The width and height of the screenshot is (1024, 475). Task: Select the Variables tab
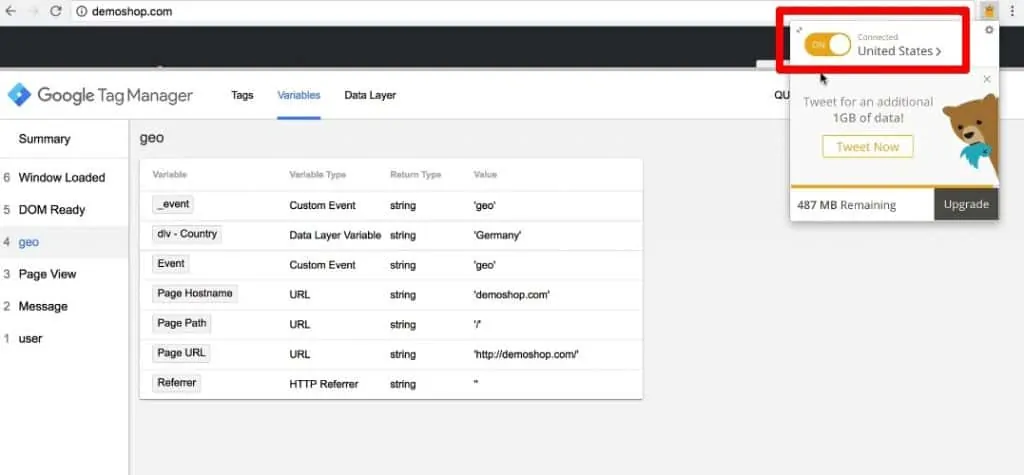tap(298, 95)
